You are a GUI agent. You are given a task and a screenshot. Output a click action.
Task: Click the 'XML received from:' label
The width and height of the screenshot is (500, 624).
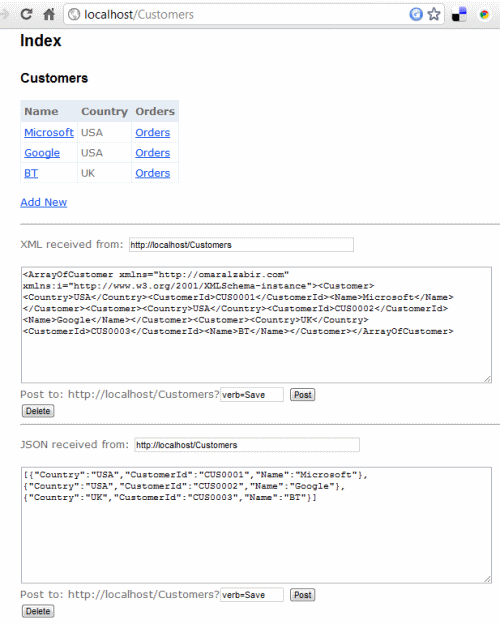pos(72,244)
